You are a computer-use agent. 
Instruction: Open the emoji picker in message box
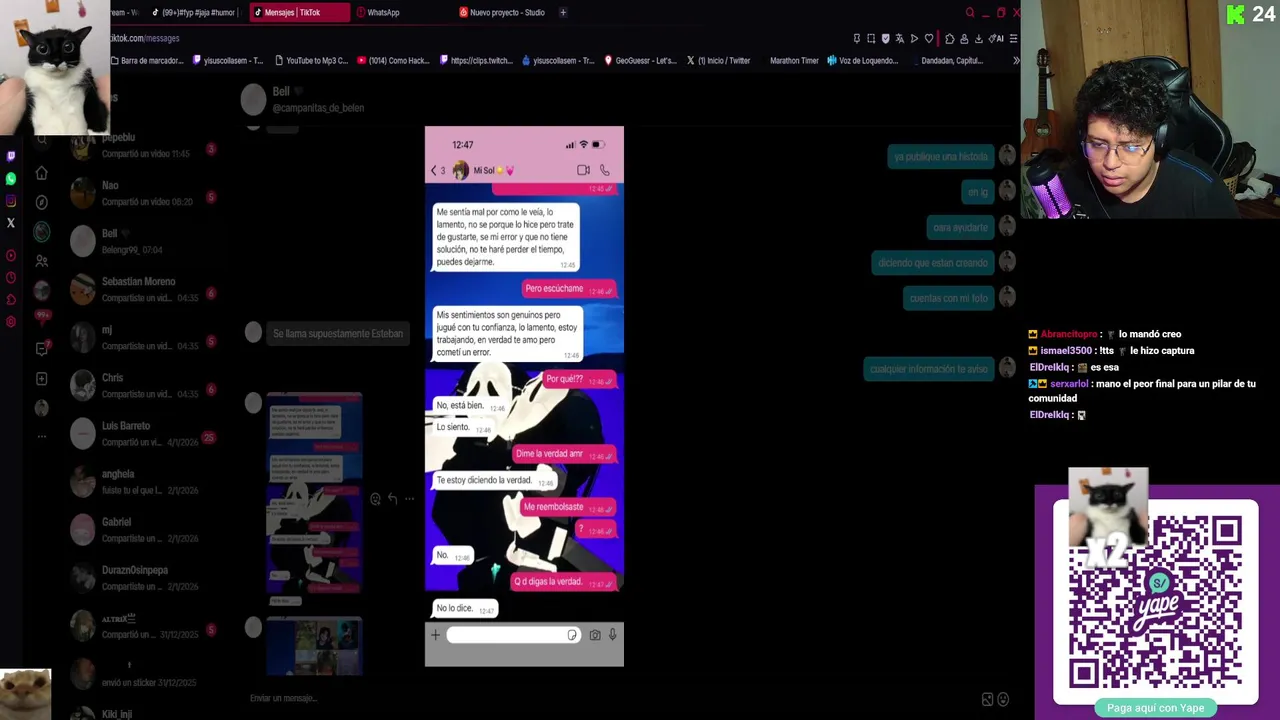point(1003,699)
